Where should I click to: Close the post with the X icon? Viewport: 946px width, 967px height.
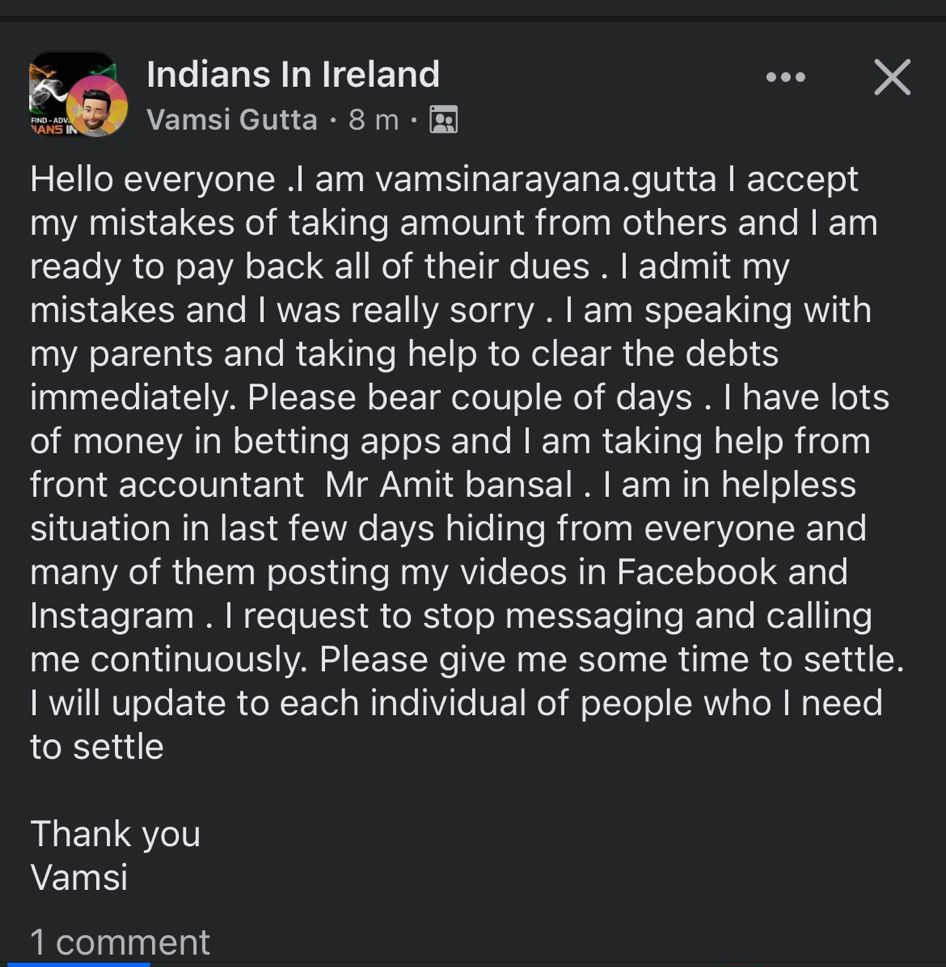coord(892,77)
